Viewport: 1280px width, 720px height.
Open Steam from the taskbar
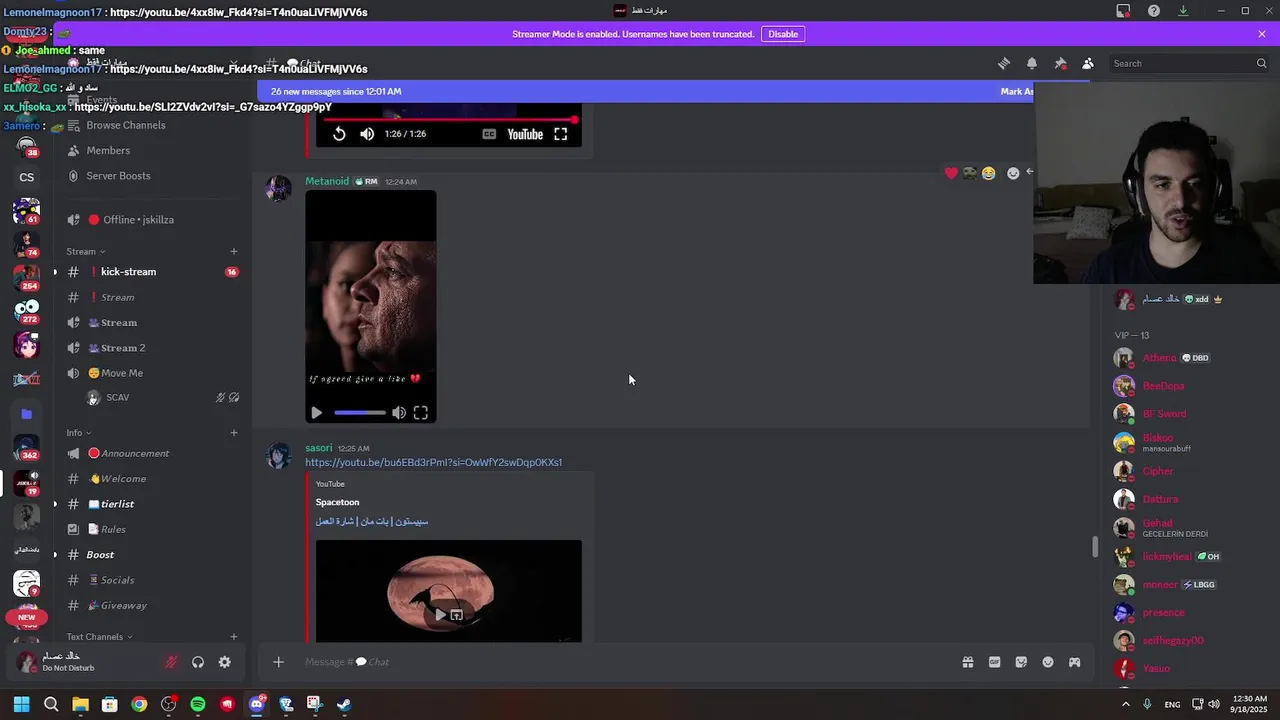click(344, 704)
